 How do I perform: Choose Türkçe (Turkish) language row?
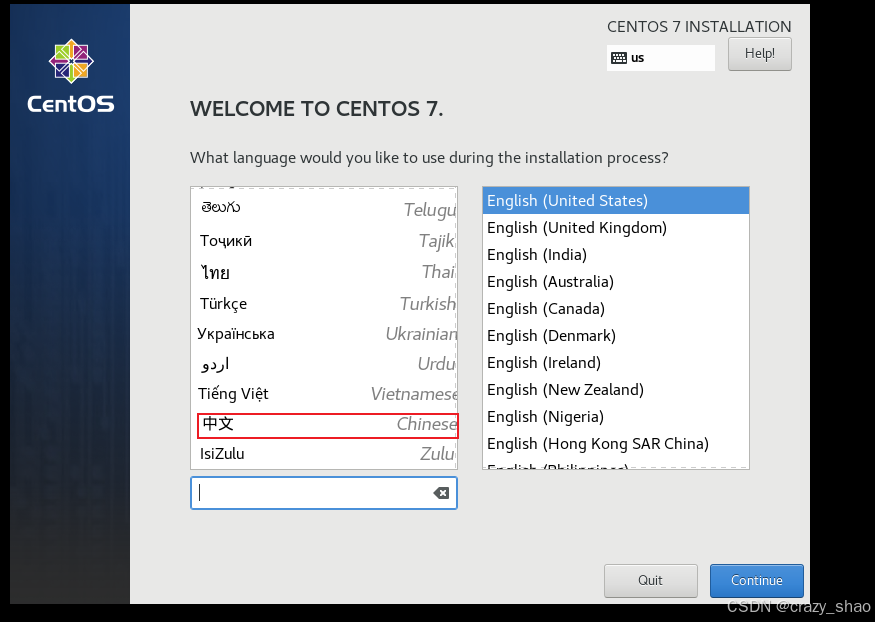pyautogui.click(x=324, y=303)
